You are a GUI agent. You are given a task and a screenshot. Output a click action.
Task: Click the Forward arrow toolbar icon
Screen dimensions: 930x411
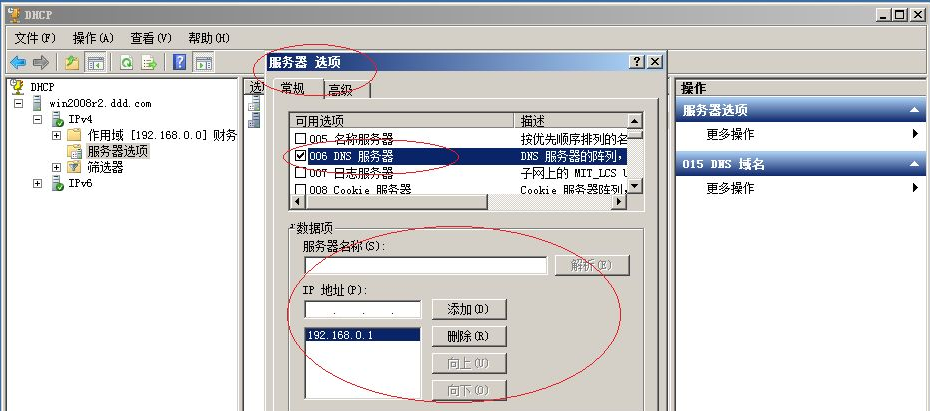tap(40, 62)
